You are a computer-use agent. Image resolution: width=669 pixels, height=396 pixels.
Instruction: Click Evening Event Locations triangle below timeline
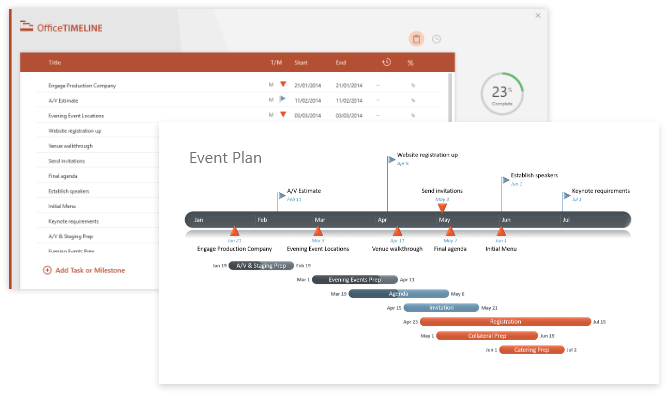pyautogui.click(x=318, y=231)
